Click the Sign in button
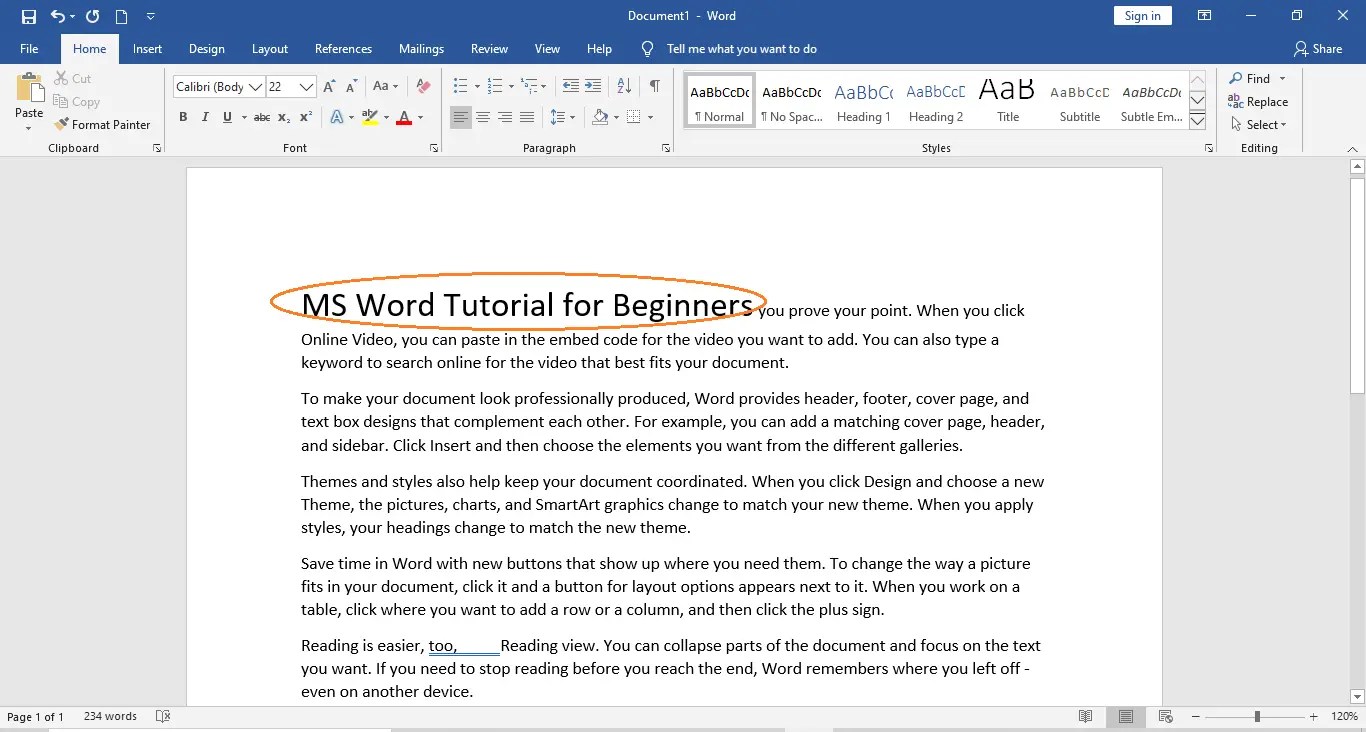The width and height of the screenshot is (1366, 732). coord(1142,16)
